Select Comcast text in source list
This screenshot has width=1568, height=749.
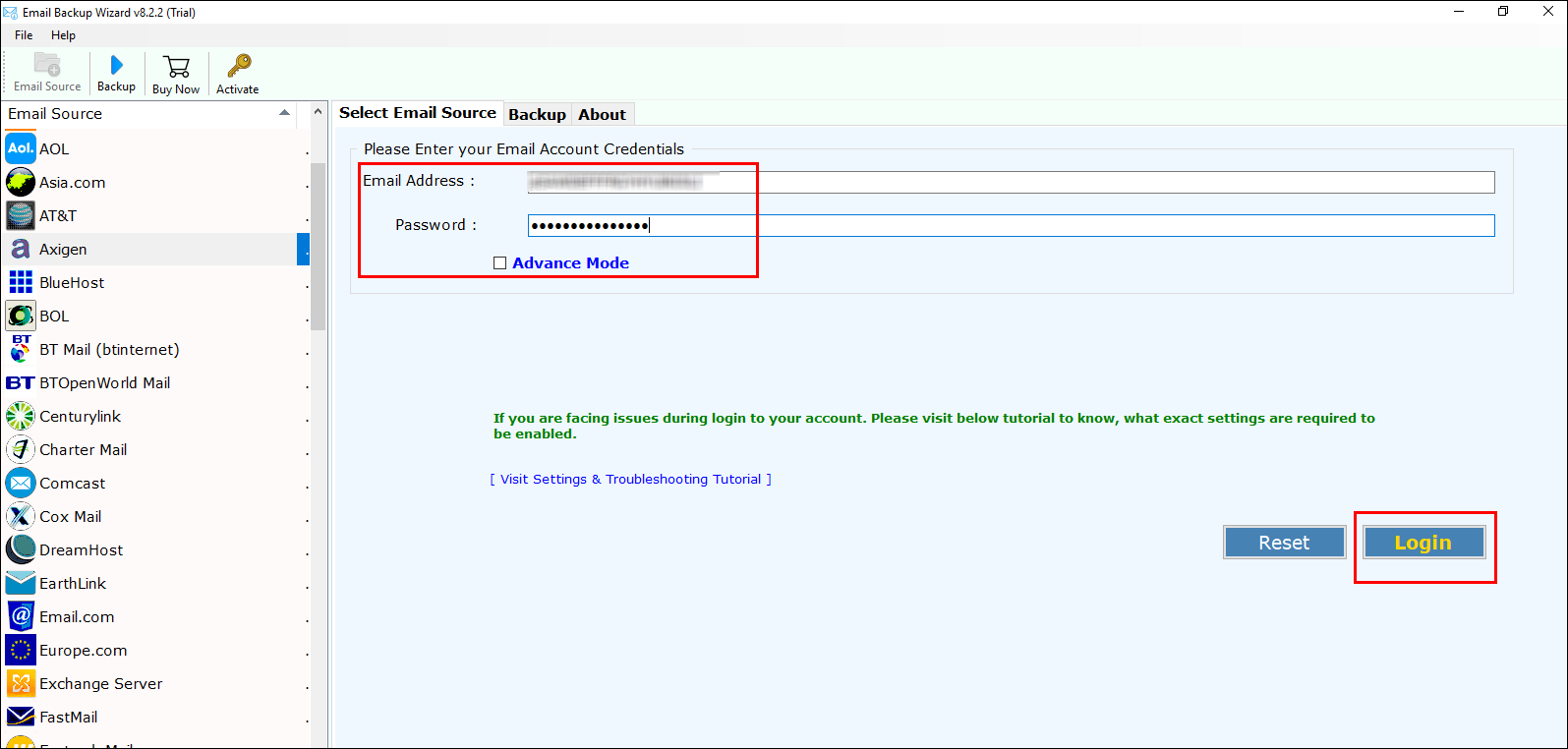click(x=72, y=484)
